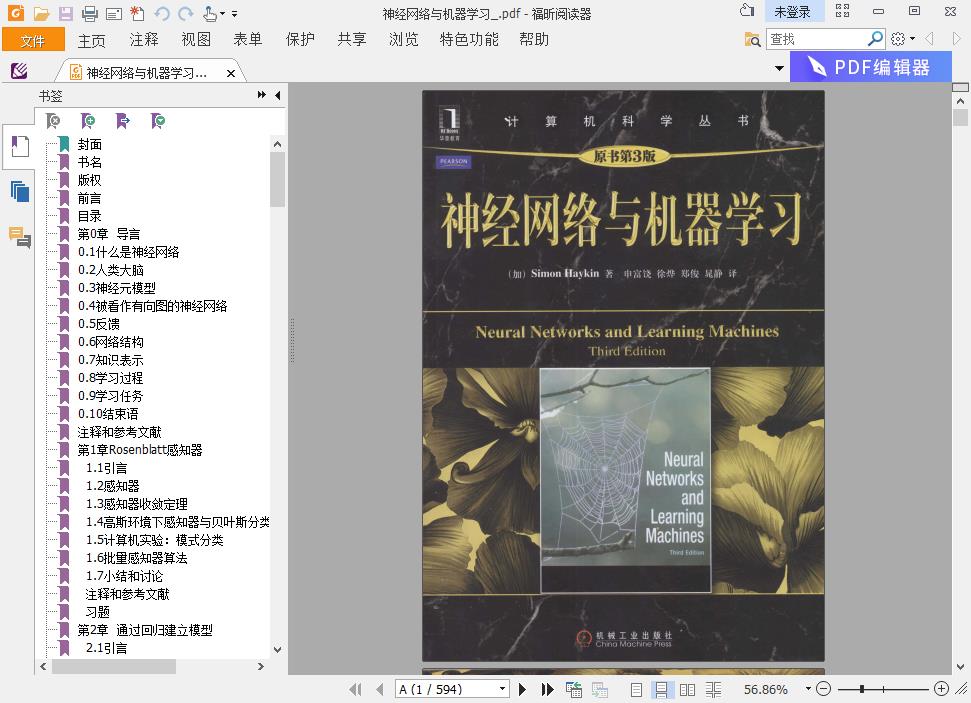Add a new bookmark with the plus bookmark icon
This screenshot has width=971, height=703.
click(x=88, y=121)
